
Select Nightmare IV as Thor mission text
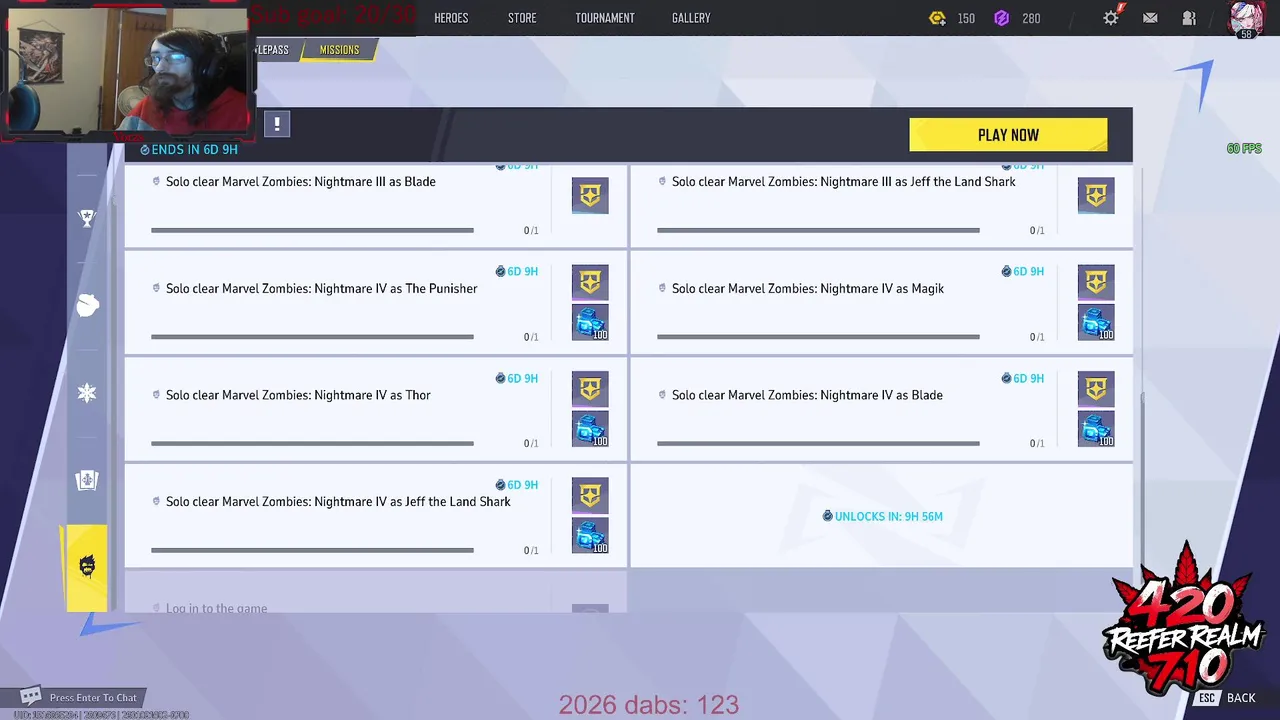[x=298, y=395]
